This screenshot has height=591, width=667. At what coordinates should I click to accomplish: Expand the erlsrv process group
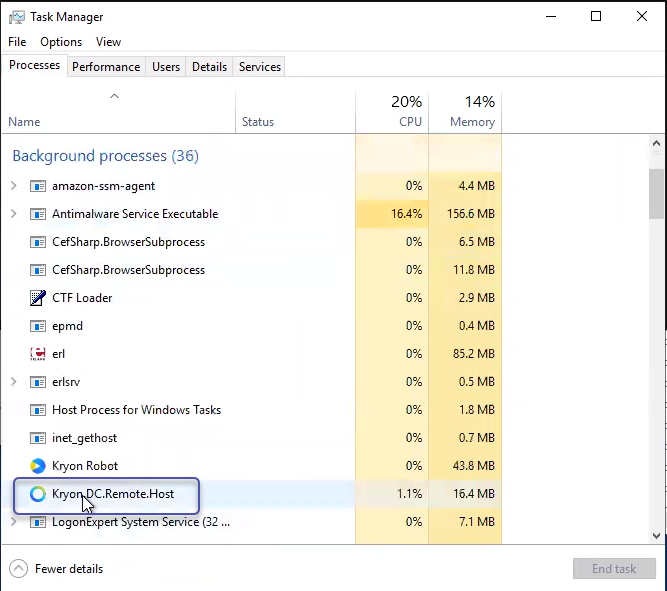coord(14,382)
